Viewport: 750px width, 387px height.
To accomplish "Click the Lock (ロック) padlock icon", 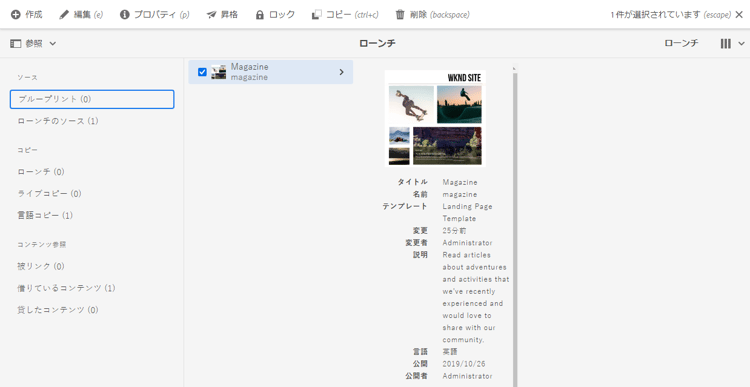I will pos(260,15).
